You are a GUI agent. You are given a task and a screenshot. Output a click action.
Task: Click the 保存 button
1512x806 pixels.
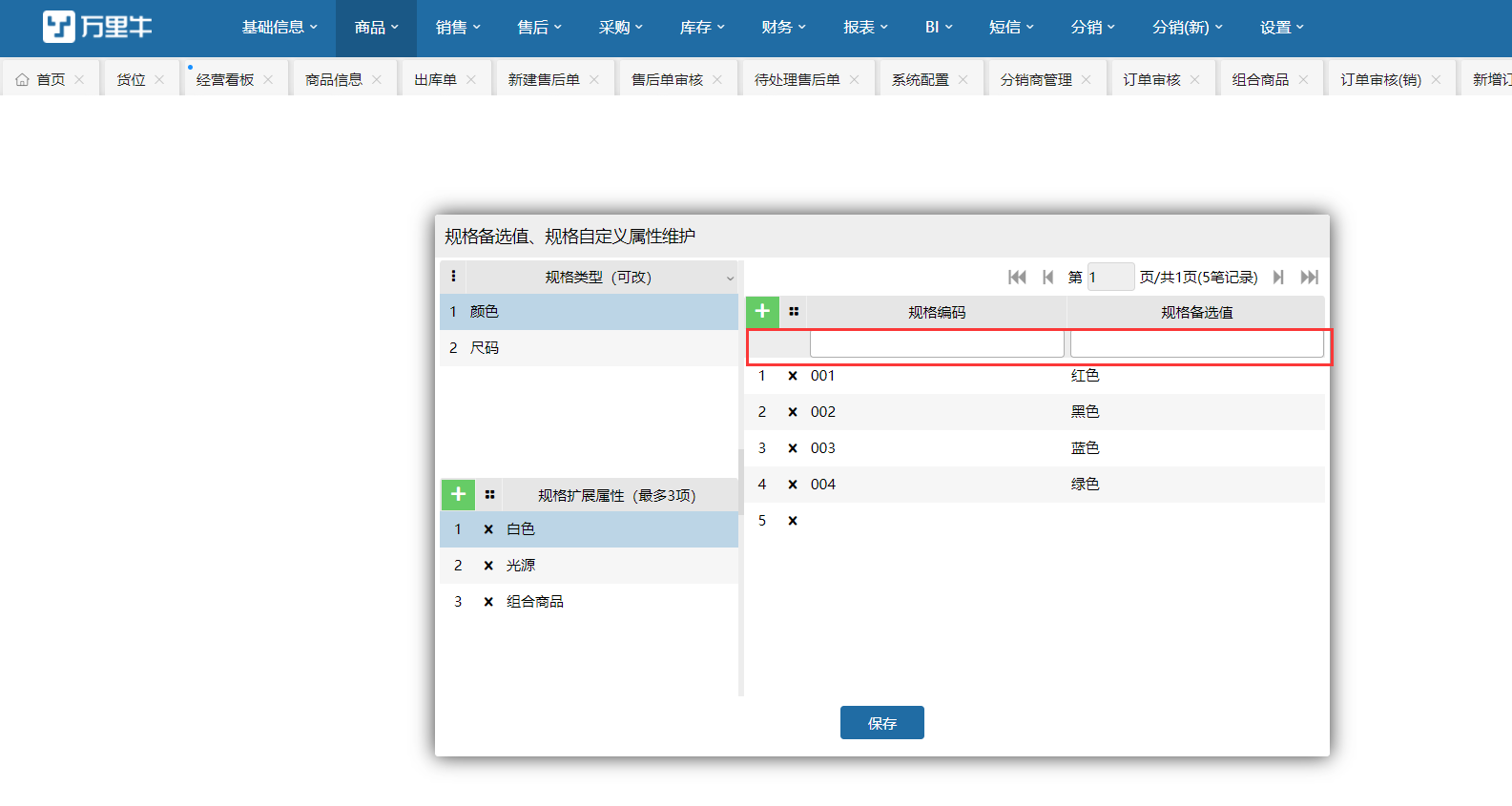pyautogui.click(x=882, y=723)
